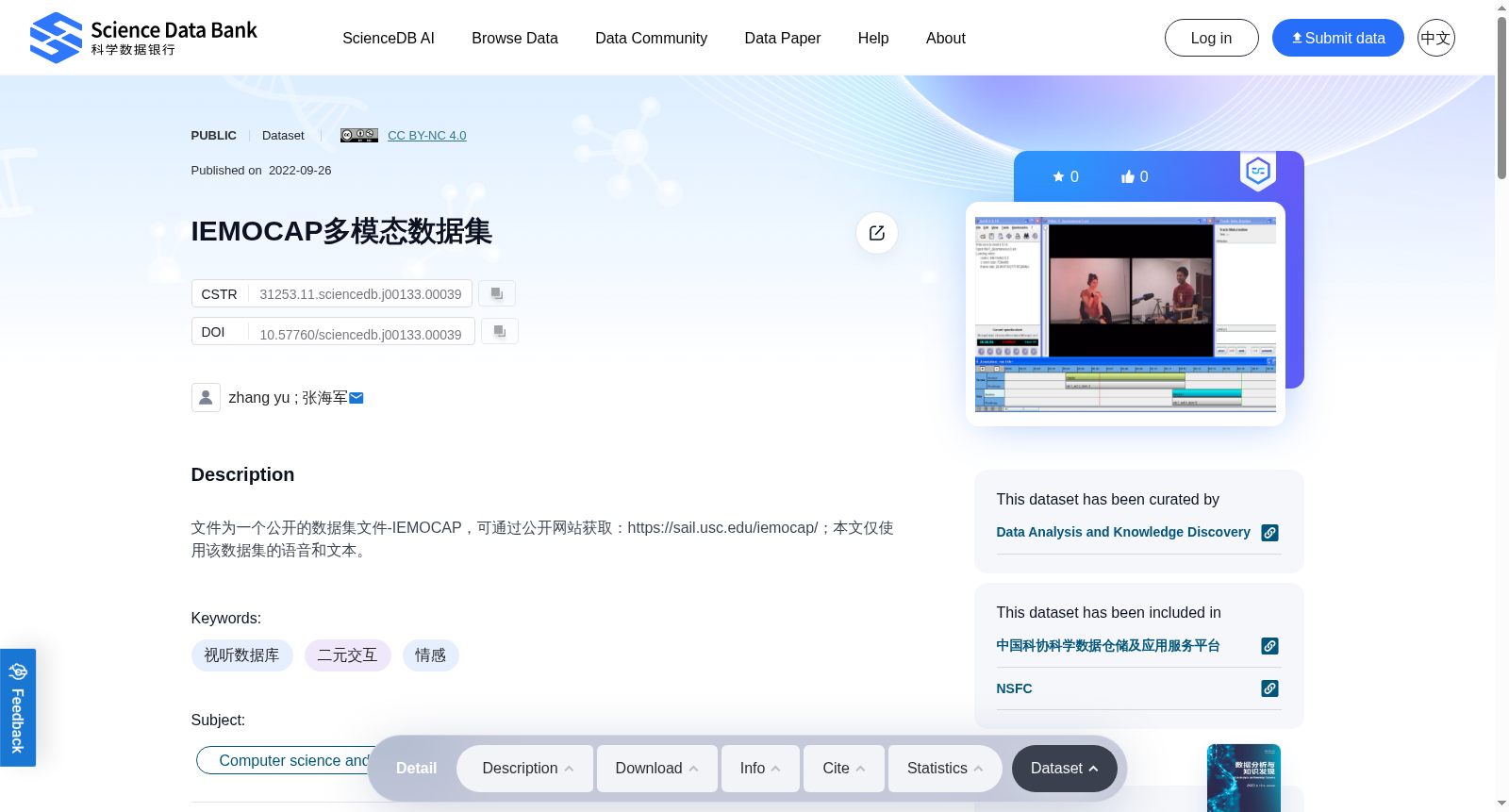This screenshot has width=1509, height=812.
Task: Open the Data Analysis and Knowledge Discovery link
Action: [x=1123, y=532]
